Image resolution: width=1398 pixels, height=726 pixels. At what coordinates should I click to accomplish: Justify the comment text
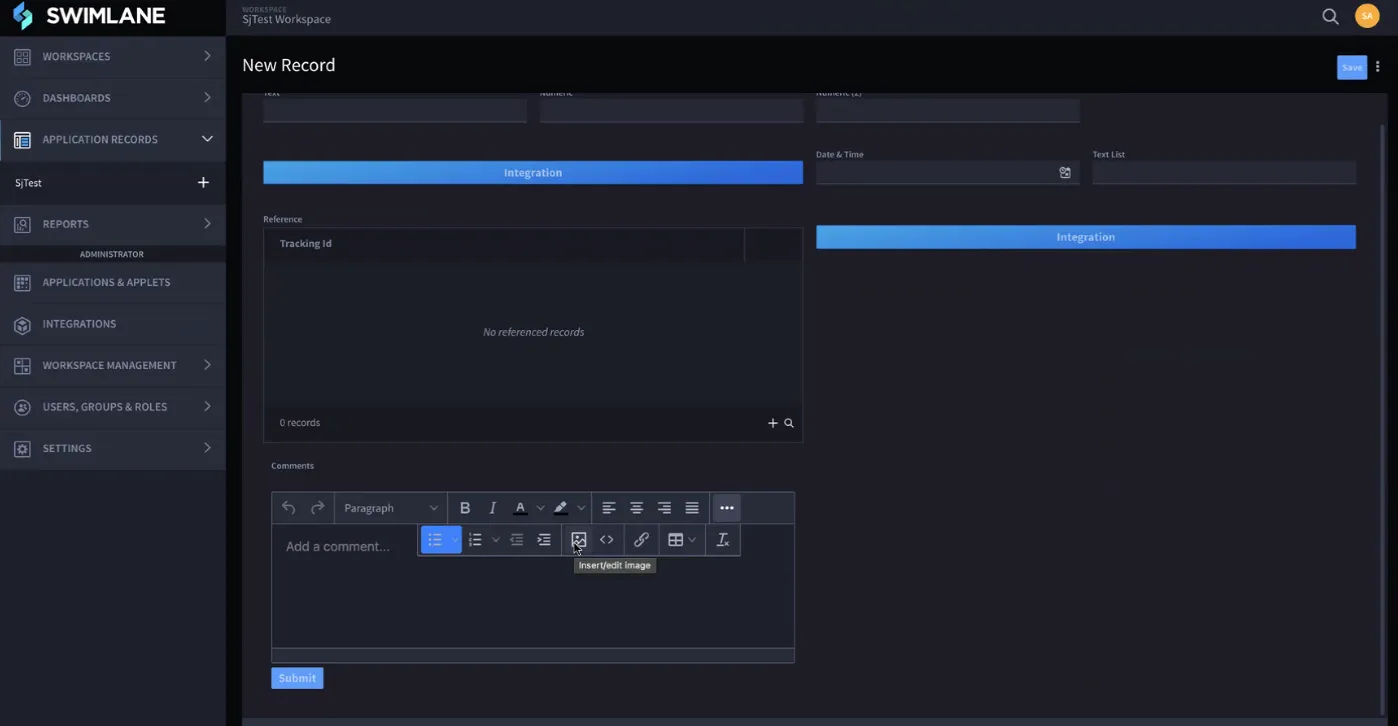(692, 508)
